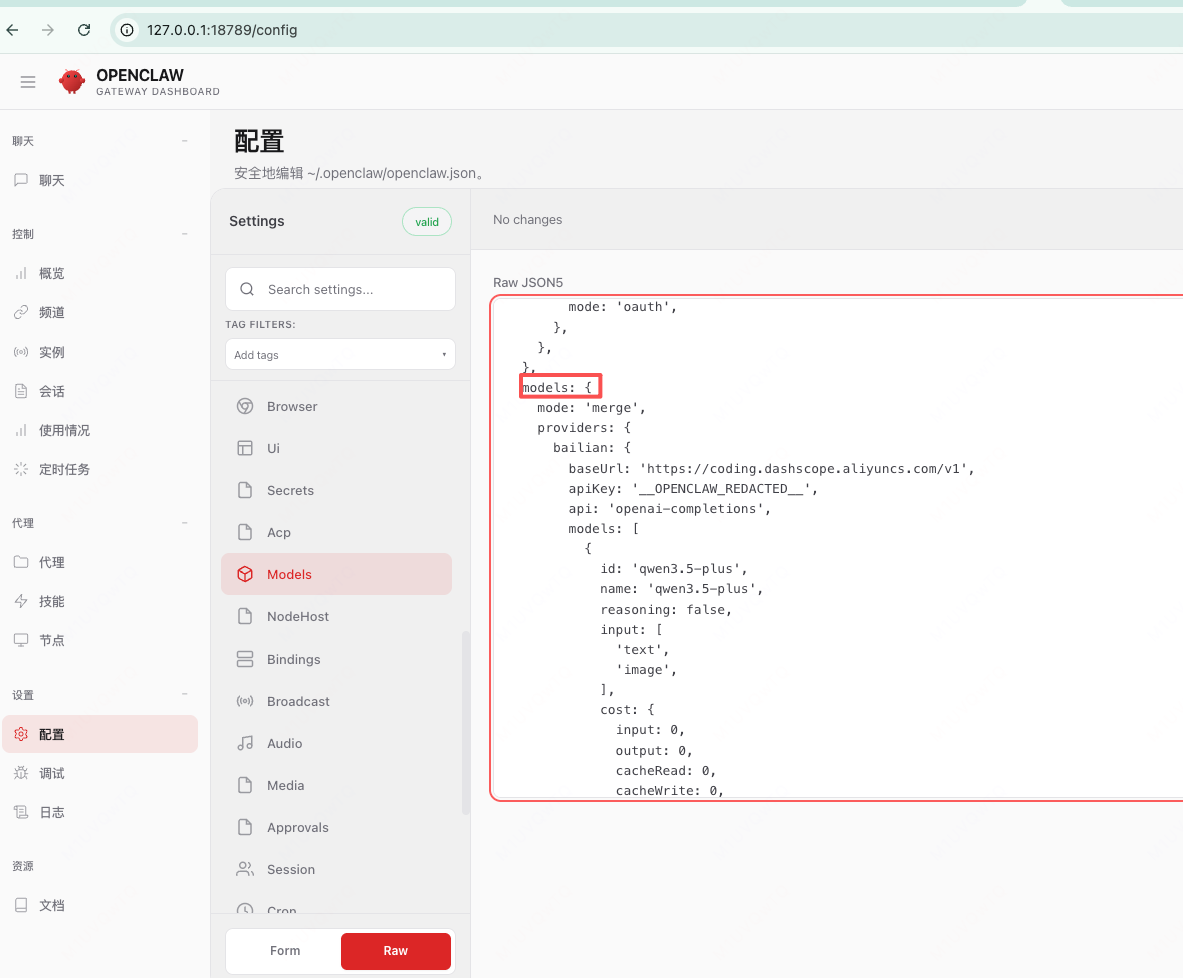Click the GATEWAY DASHBOARD subtitle

click(158, 91)
